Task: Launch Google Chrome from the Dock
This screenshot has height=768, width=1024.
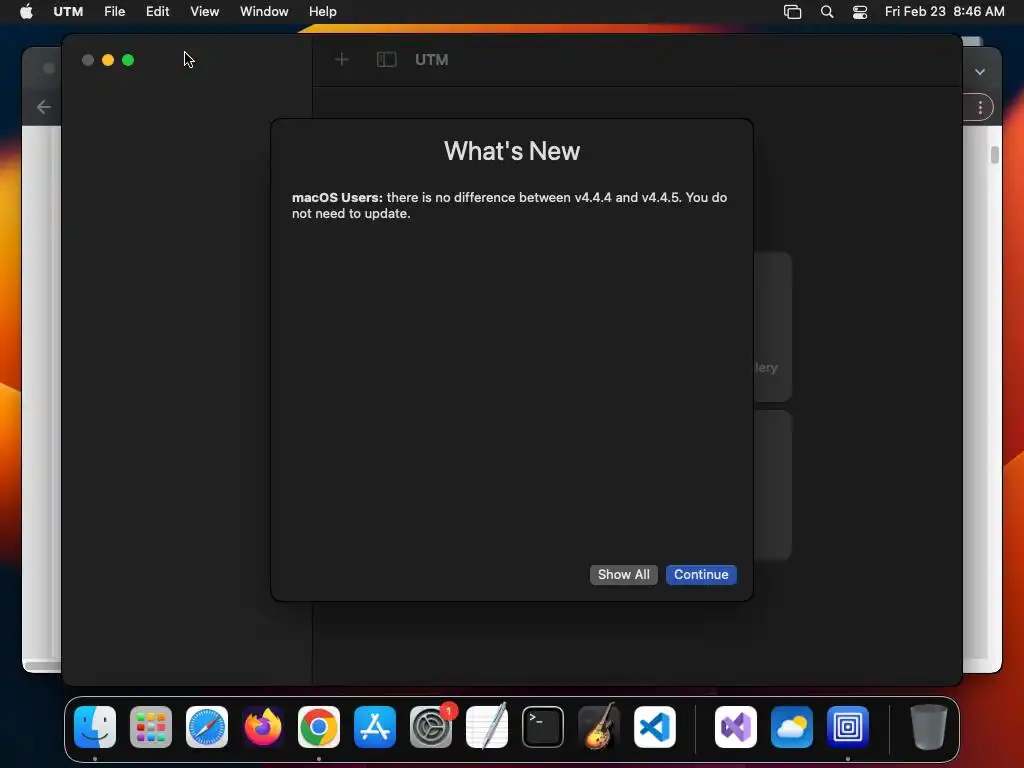Action: coord(319,727)
